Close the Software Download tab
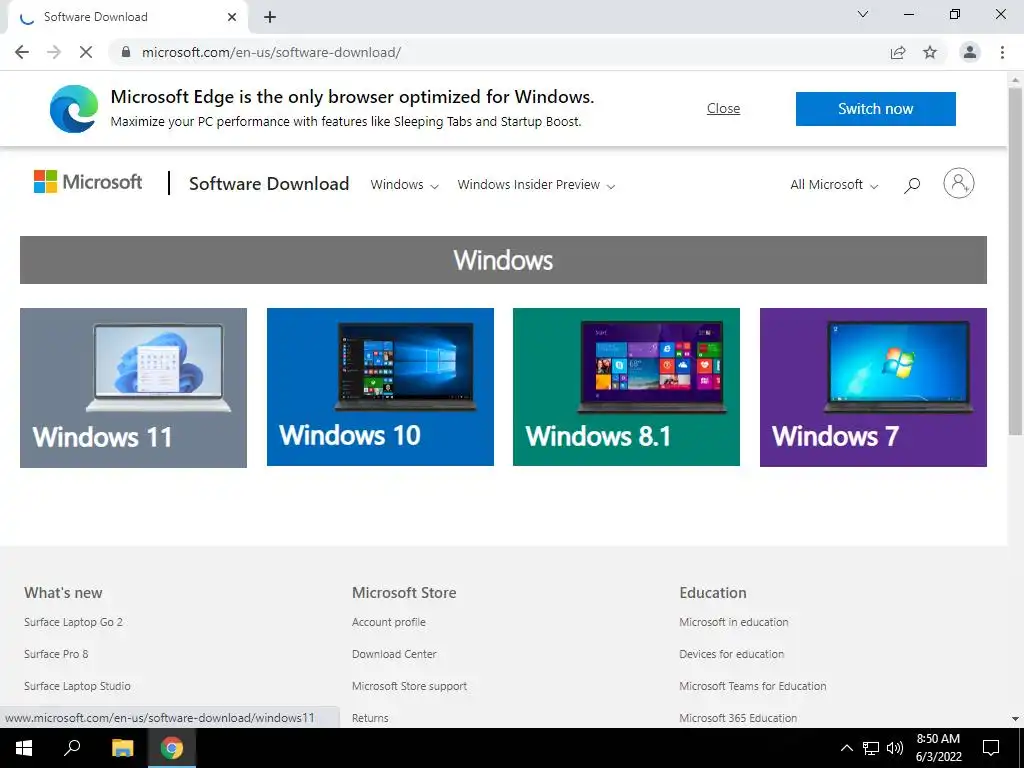 click(232, 17)
